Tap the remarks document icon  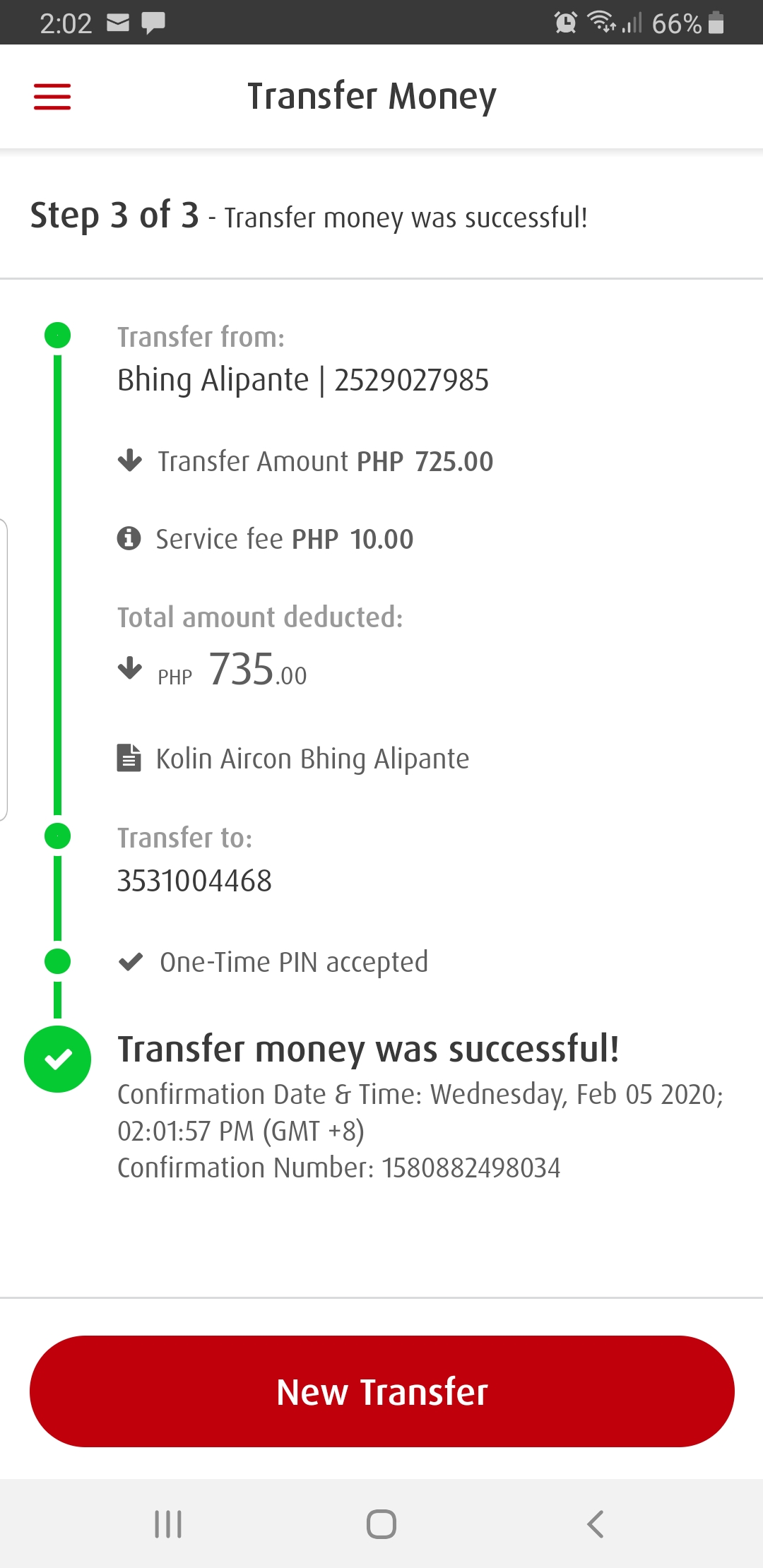[129, 758]
